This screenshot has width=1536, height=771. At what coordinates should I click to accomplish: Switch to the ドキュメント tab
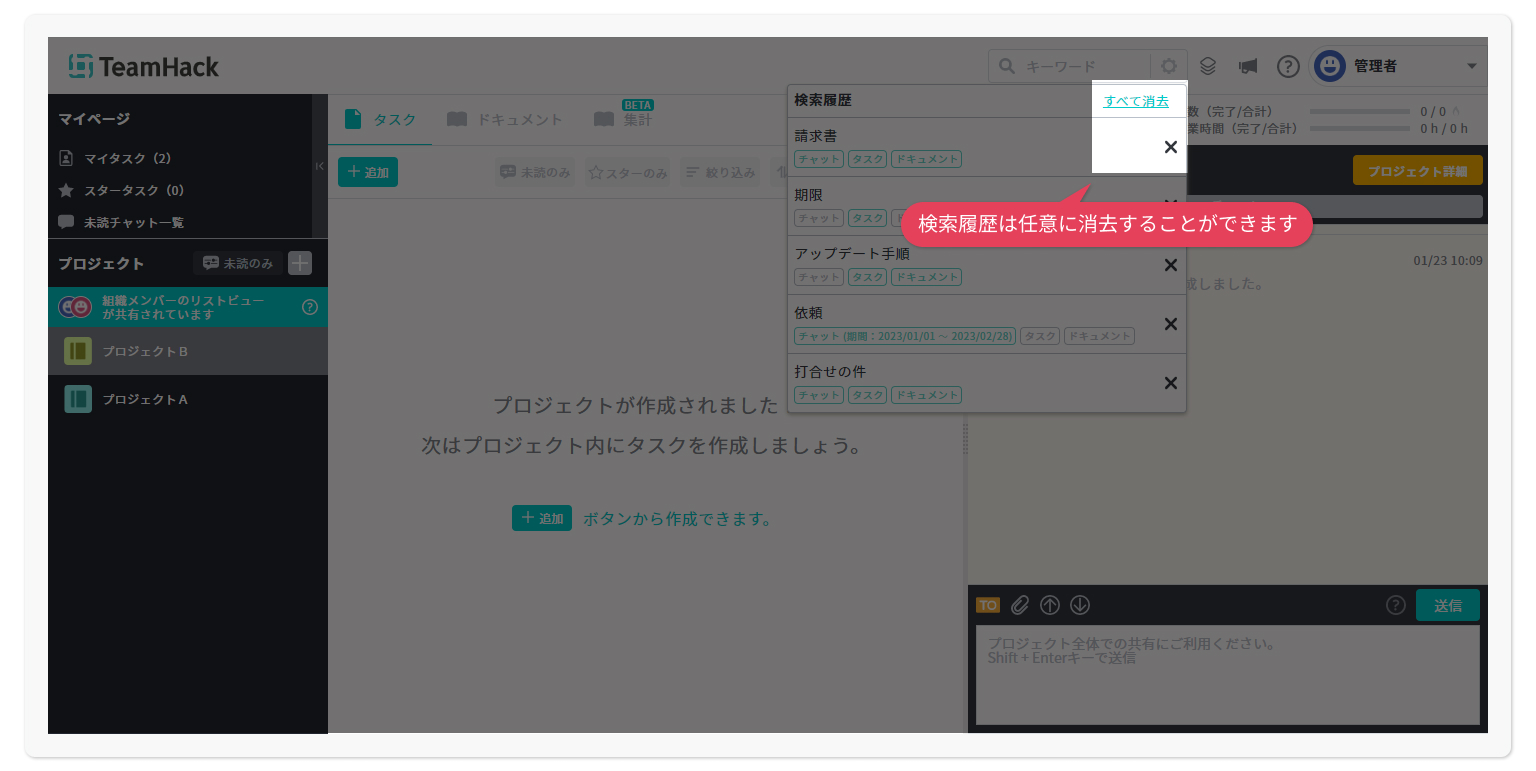coord(505,120)
